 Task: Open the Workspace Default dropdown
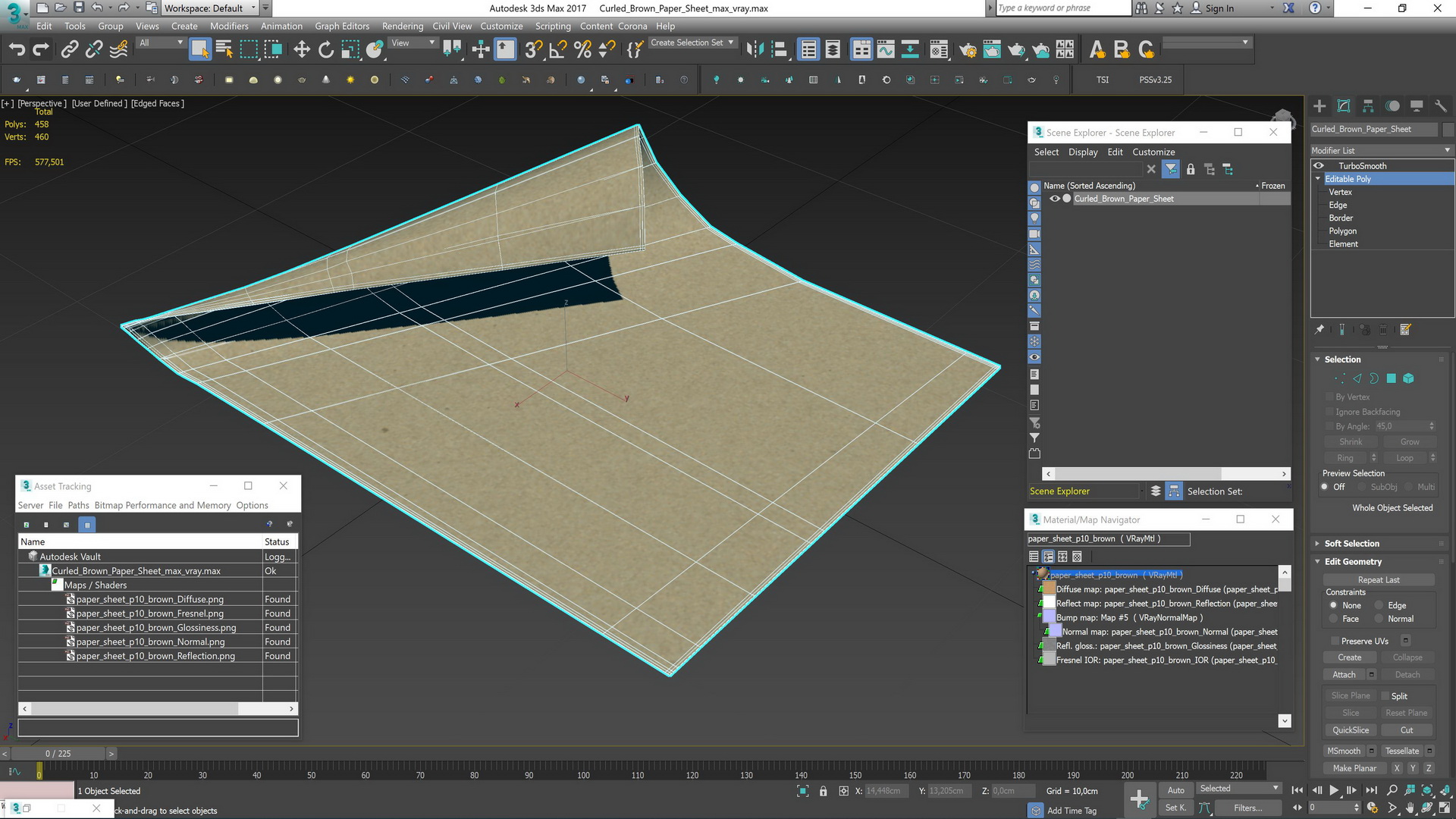coord(212,8)
